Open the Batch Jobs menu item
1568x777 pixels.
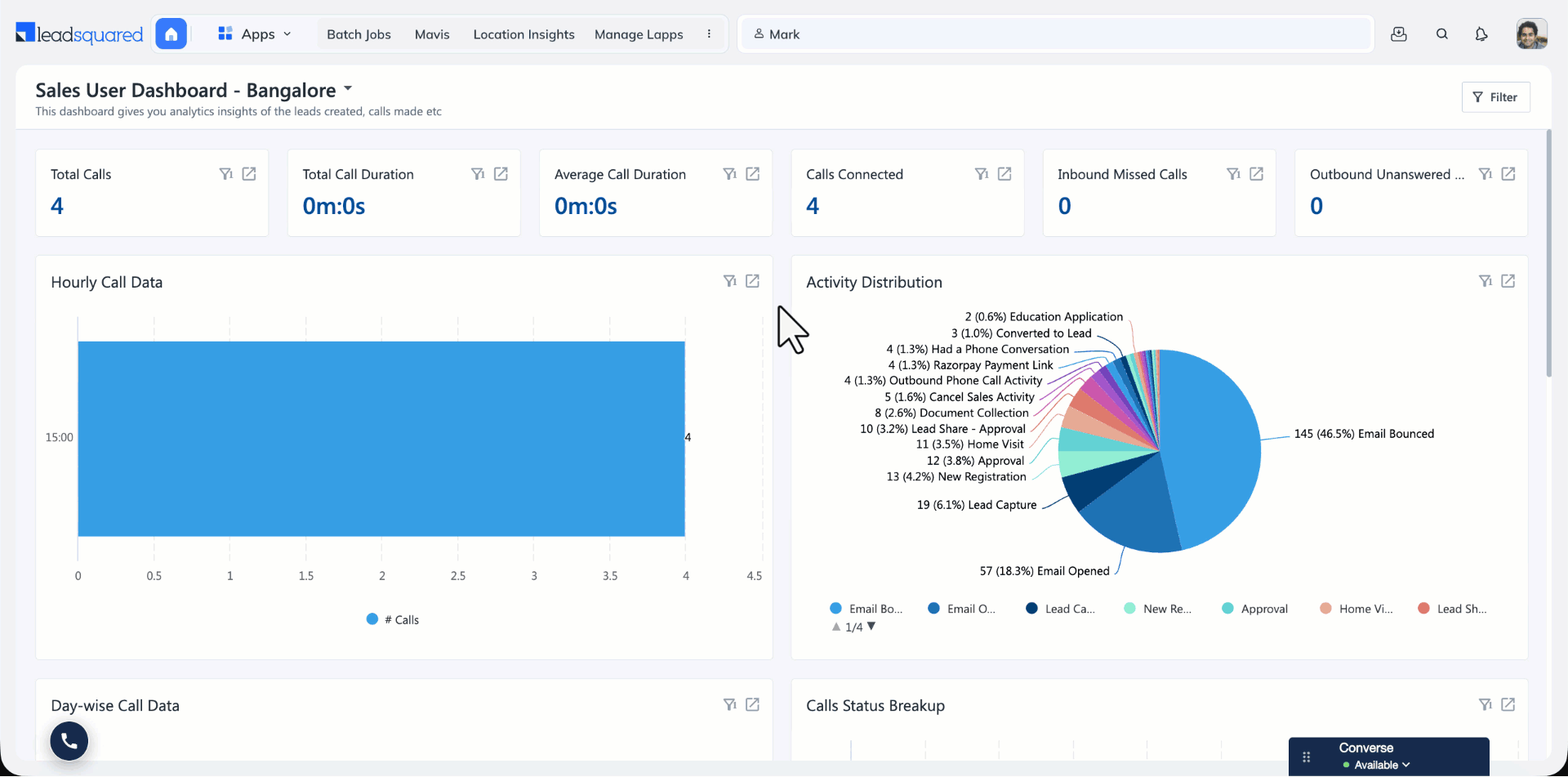coord(359,34)
